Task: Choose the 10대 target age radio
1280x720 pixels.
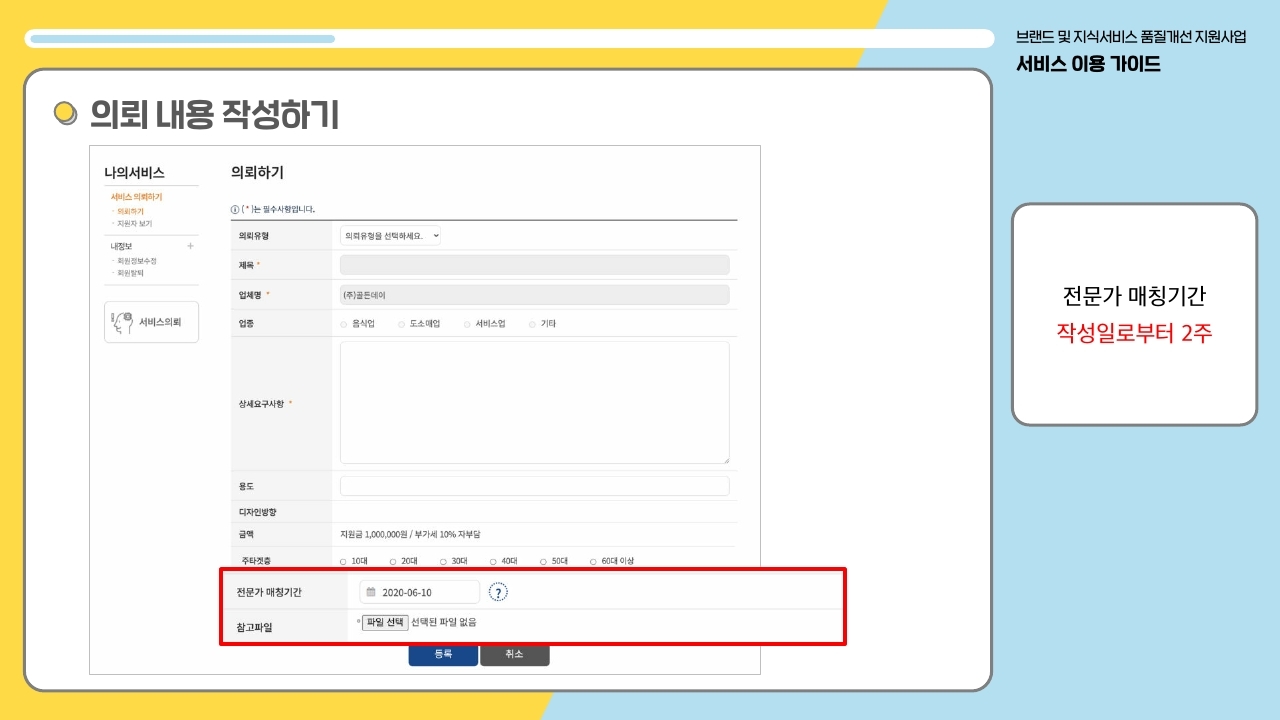Action: (344, 561)
